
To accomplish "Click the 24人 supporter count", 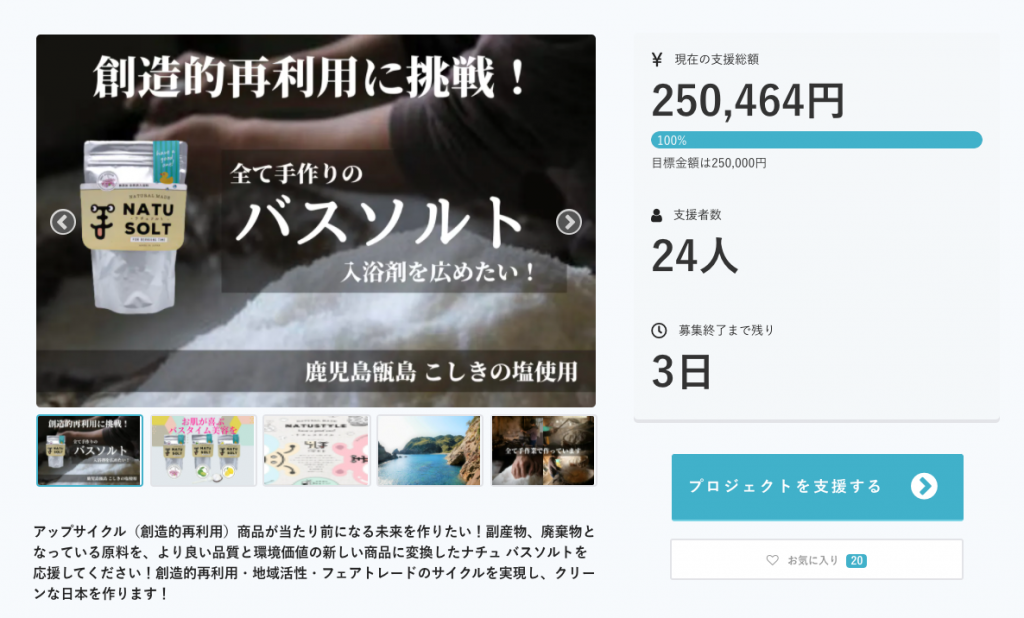I will coord(695,256).
